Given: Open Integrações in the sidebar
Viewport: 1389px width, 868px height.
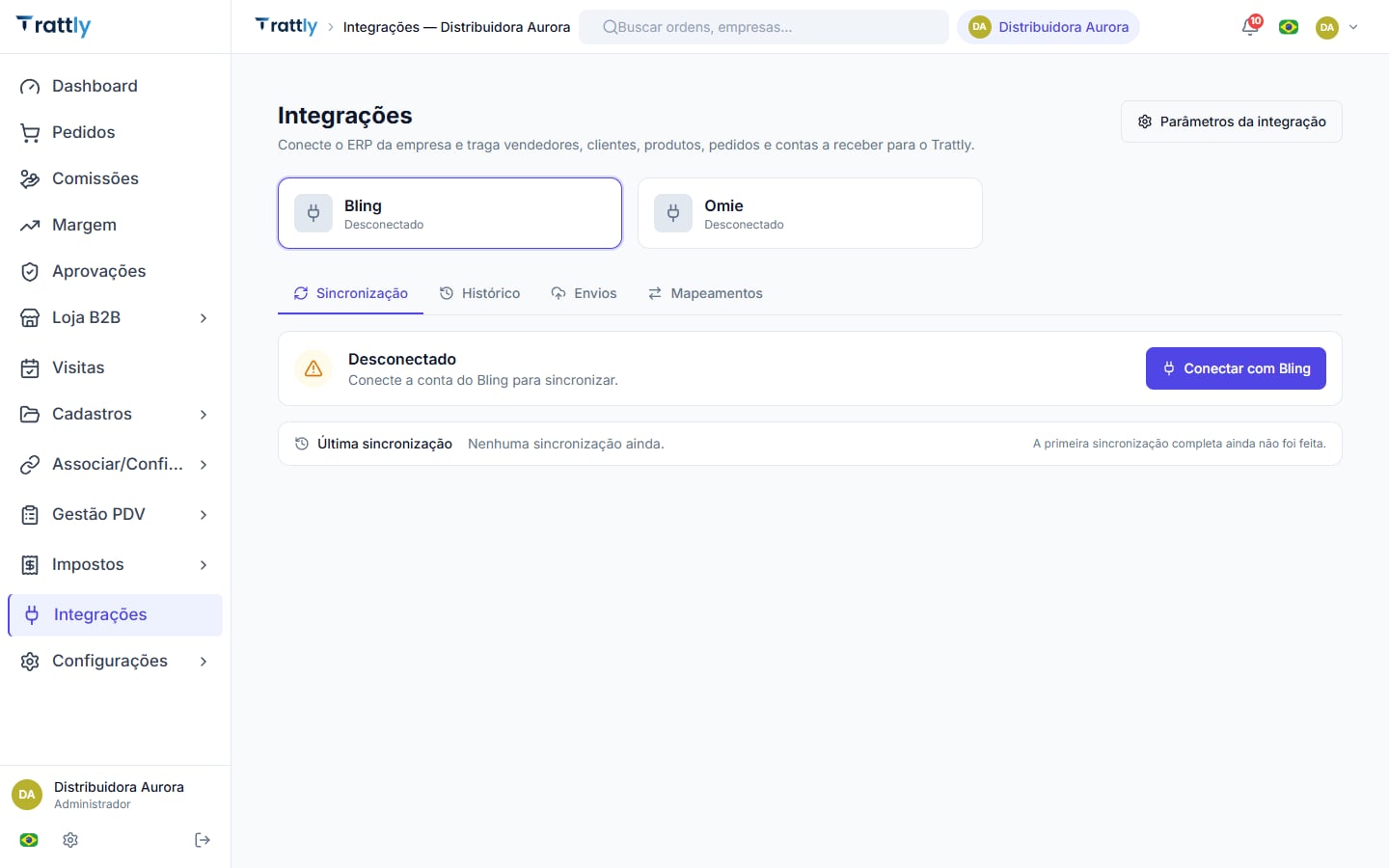Looking at the screenshot, I should (x=116, y=615).
